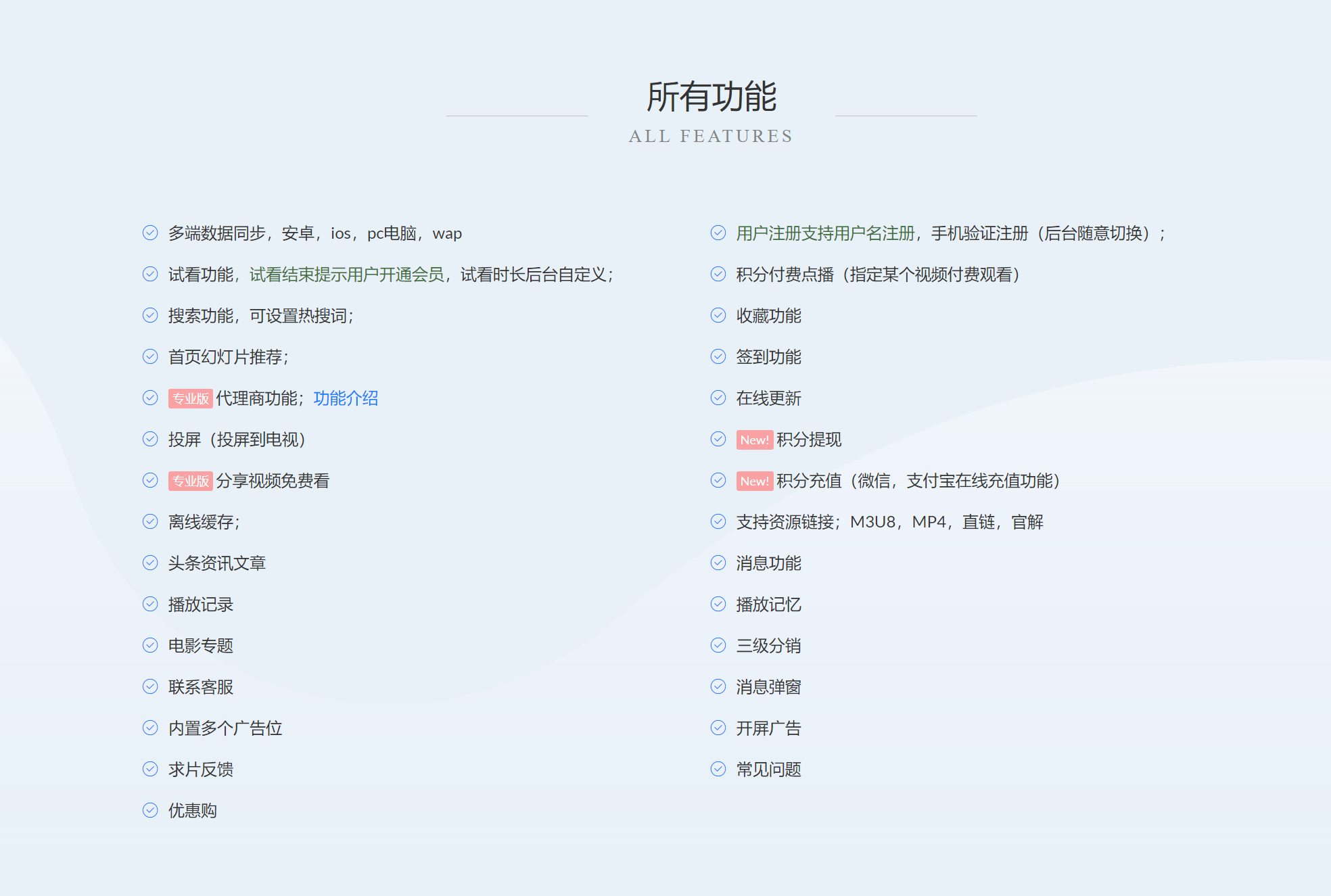Click check icon beside 优惠购
The image size is (1331, 896).
pyautogui.click(x=150, y=811)
